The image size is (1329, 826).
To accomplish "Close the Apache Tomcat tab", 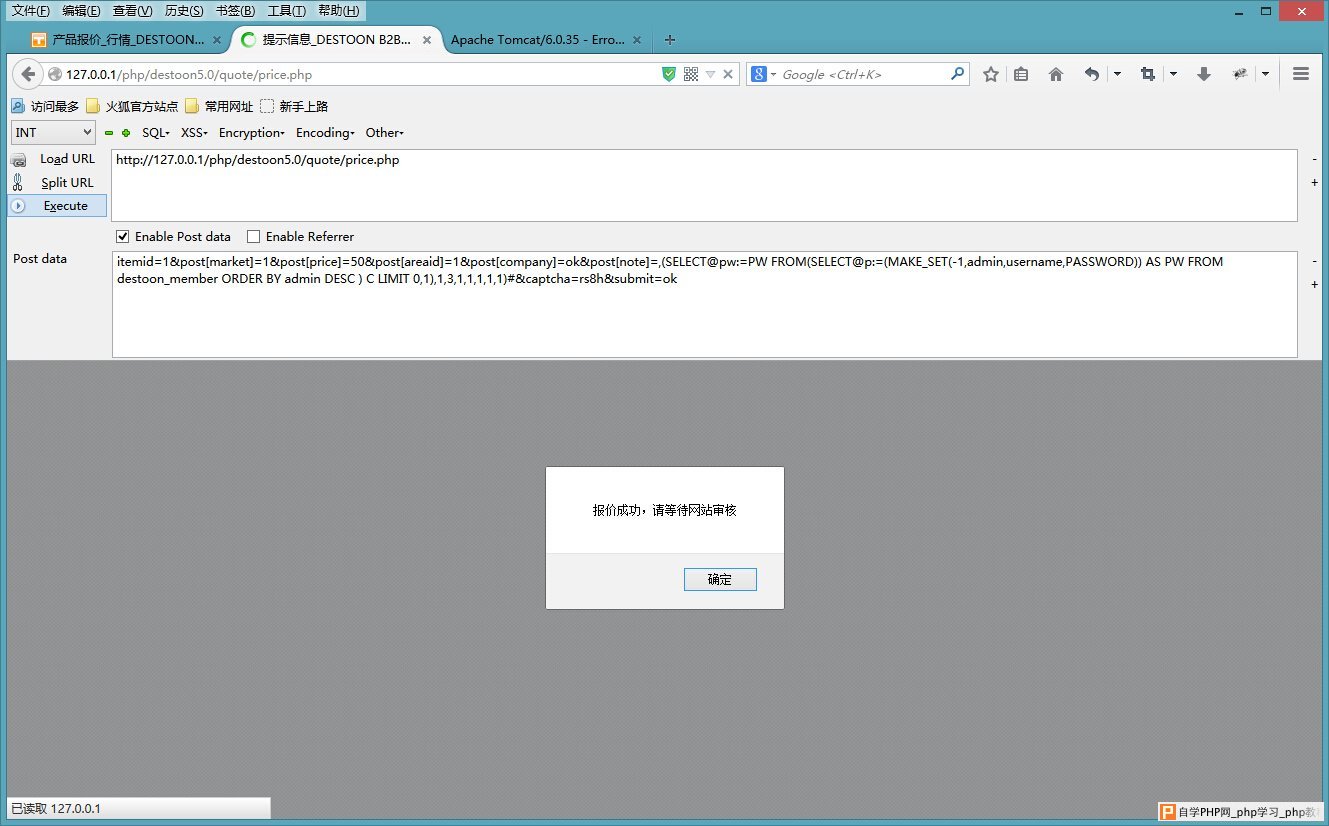I will tap(638, 40).
